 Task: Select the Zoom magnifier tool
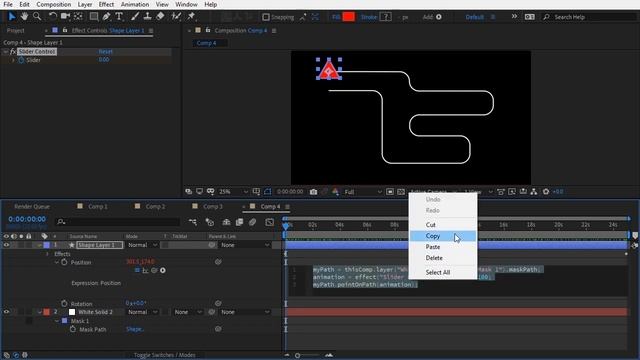pyautogui.click(x=37, y=16)
